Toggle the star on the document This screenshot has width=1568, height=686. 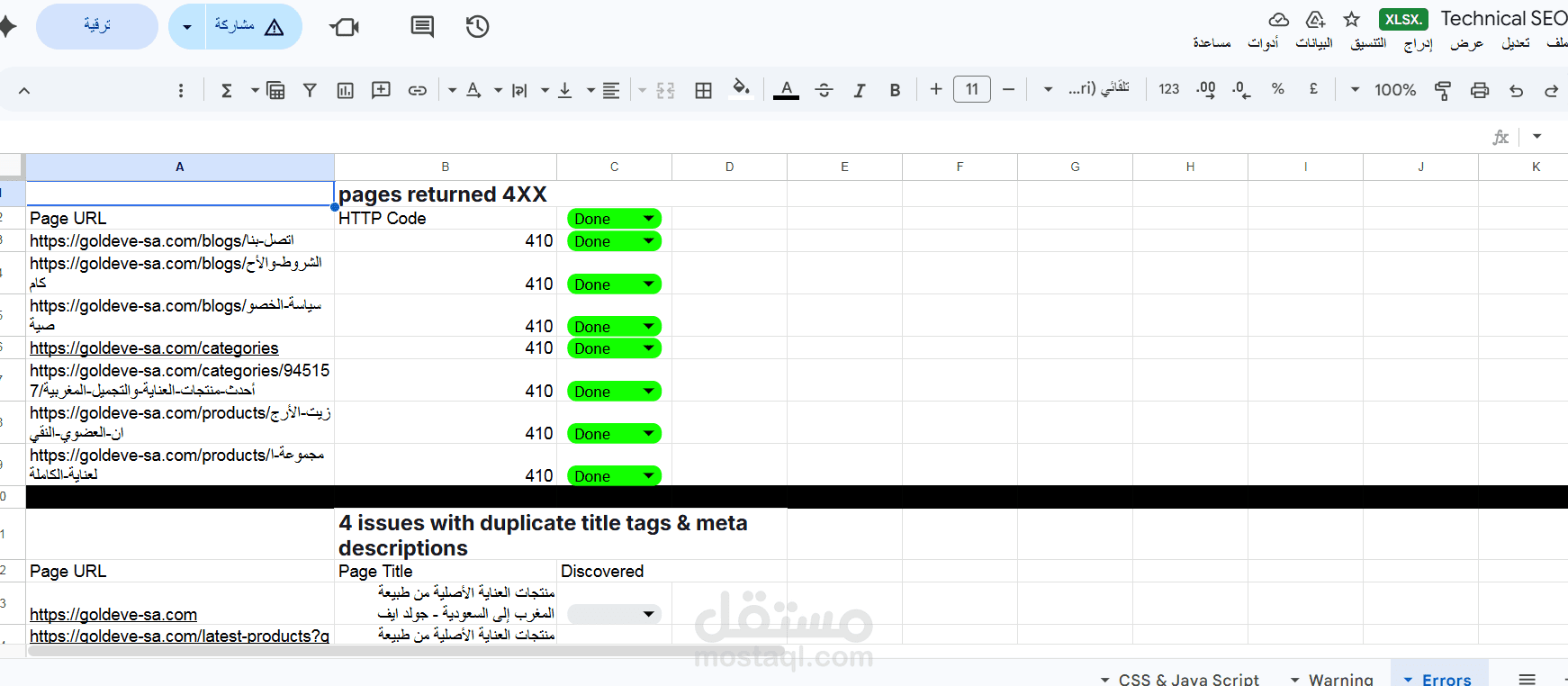(1351, 20)
